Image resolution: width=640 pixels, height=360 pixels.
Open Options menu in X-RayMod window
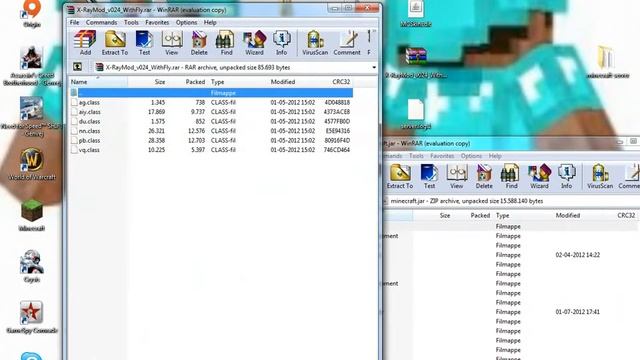point(187,22)
